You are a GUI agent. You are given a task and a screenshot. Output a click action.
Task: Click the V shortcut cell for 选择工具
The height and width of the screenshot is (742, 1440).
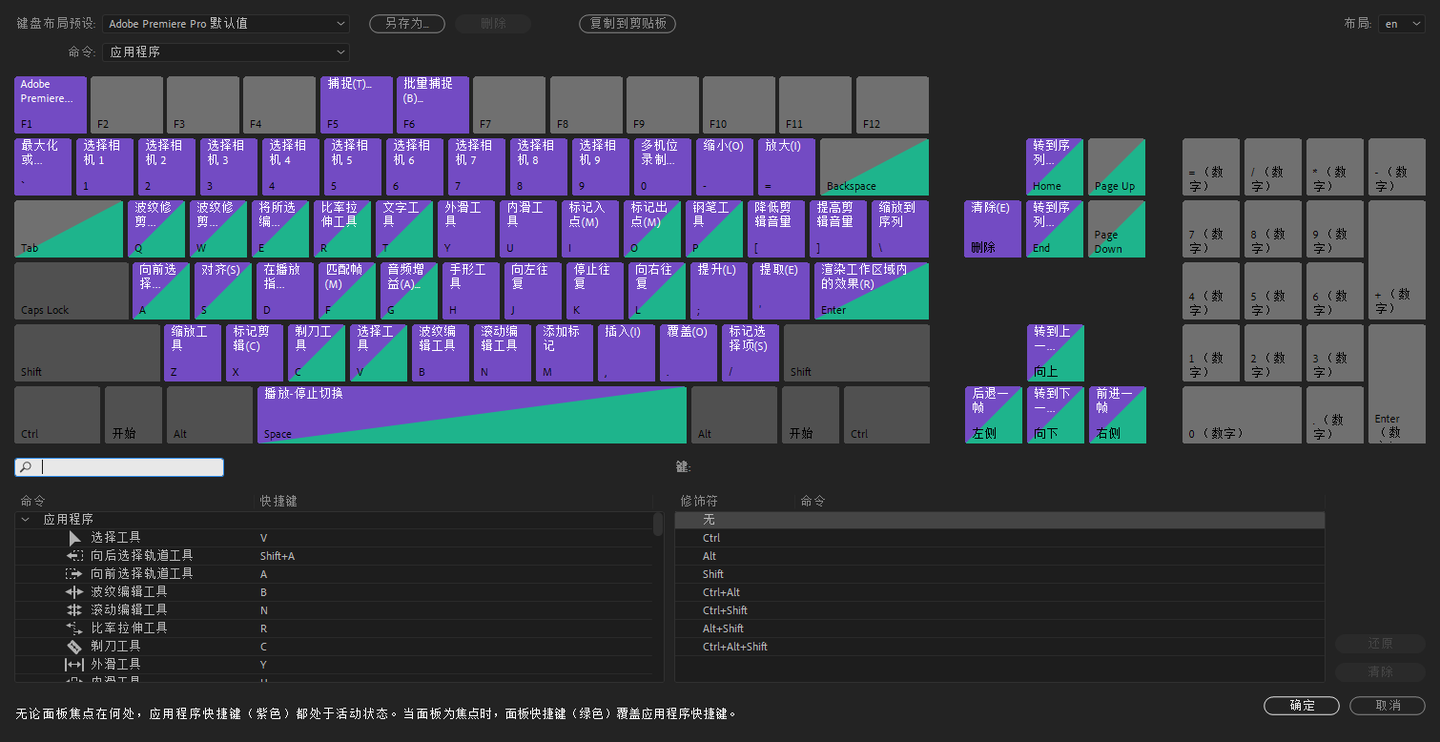click(x=264, y=538)
